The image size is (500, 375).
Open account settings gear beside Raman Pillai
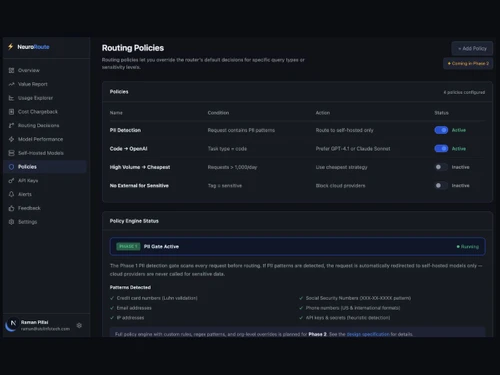tap(79, 325)
